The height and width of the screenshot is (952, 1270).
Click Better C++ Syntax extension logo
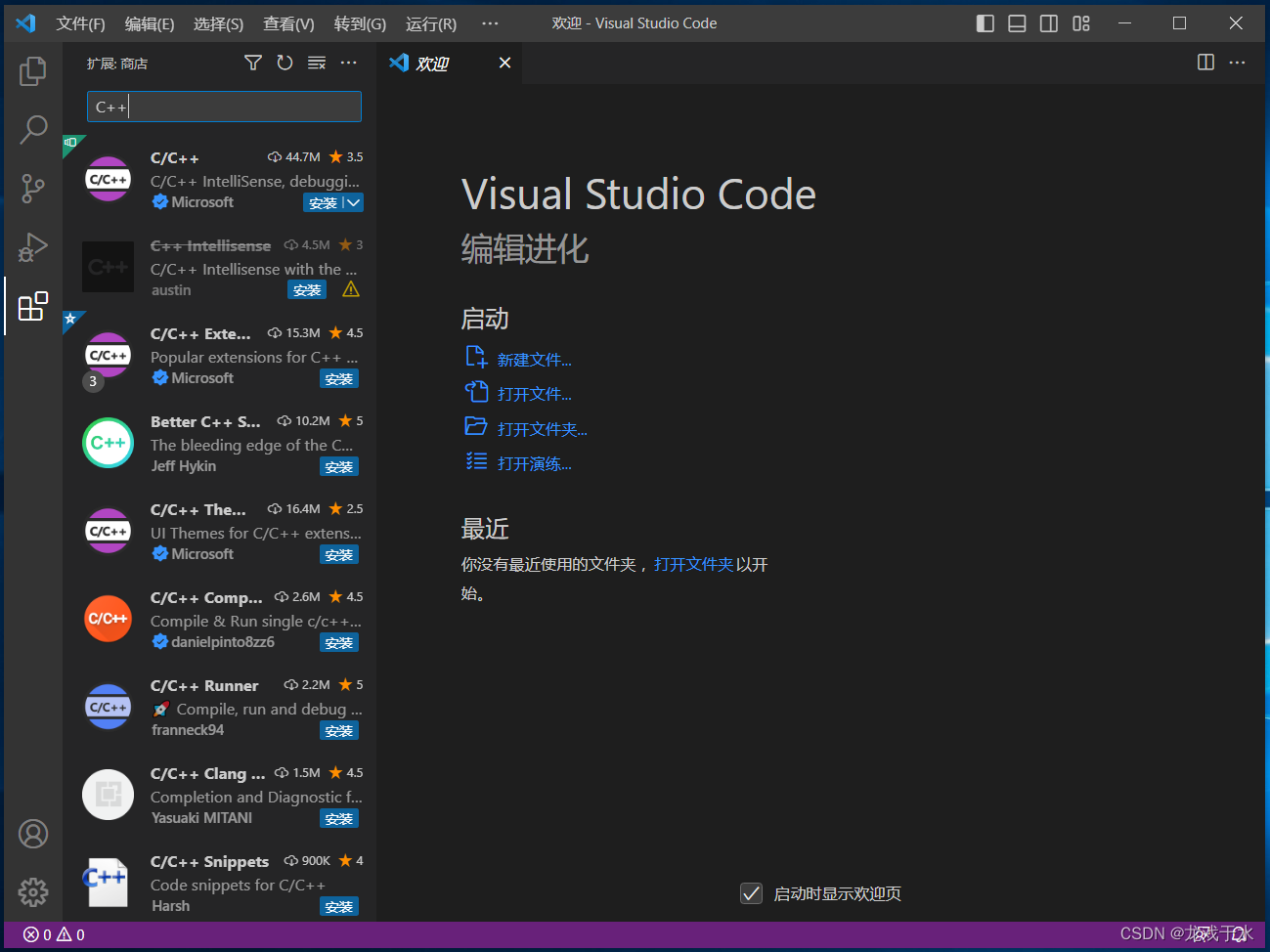pyautogui.click(x=109, y=443)
